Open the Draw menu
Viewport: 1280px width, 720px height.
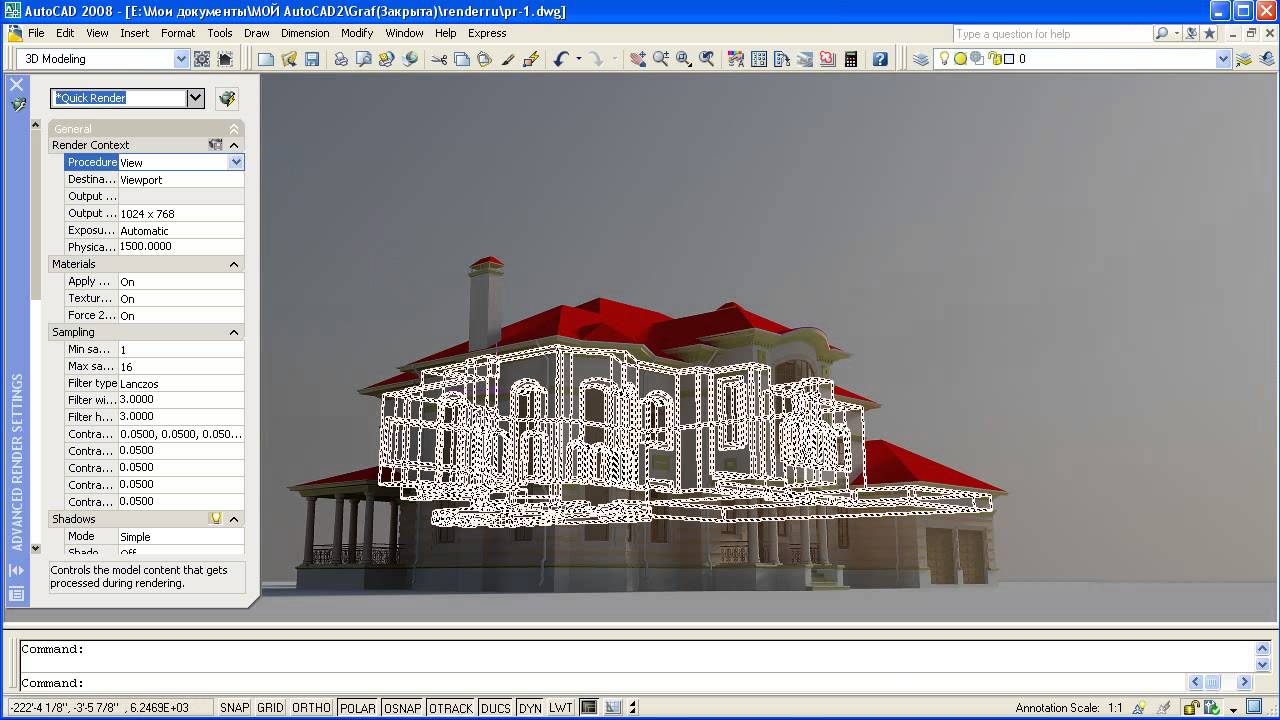[257, 33]
